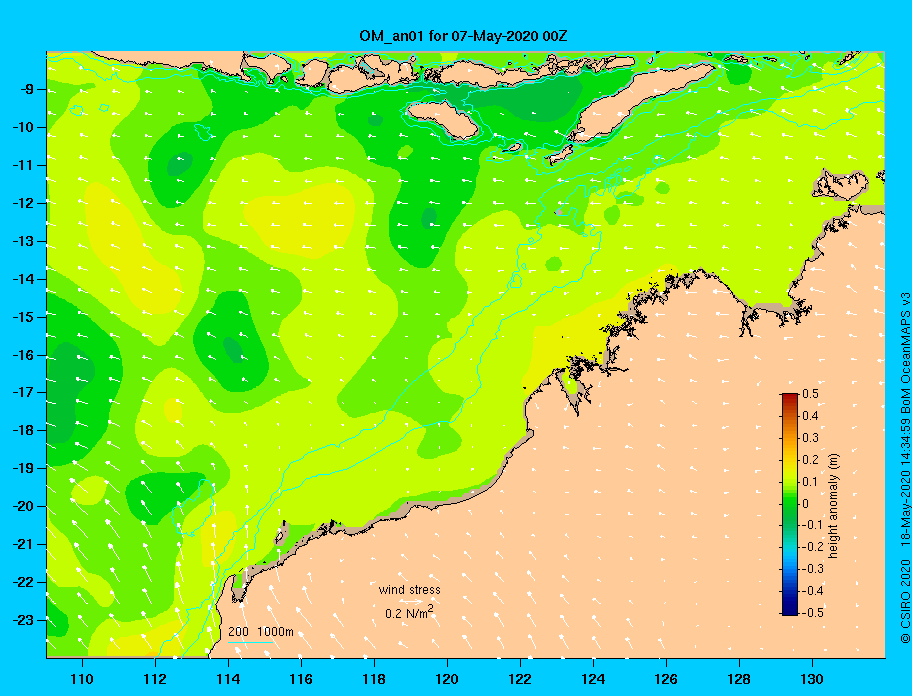Click the 'wind stress' legend label
The image size is (912, 696).
coord(409,590)
